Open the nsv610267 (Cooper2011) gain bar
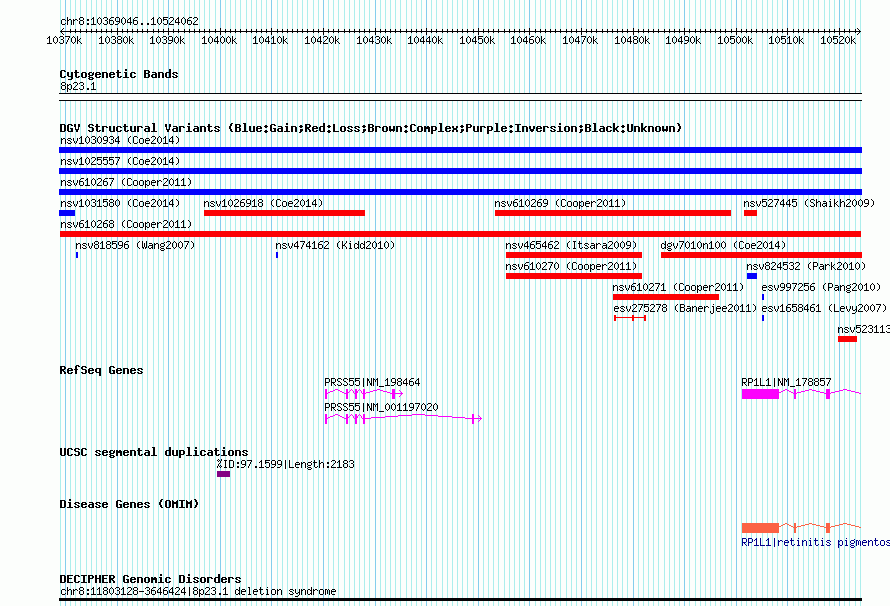Screen dimensions: 890x606 (460, 192)
